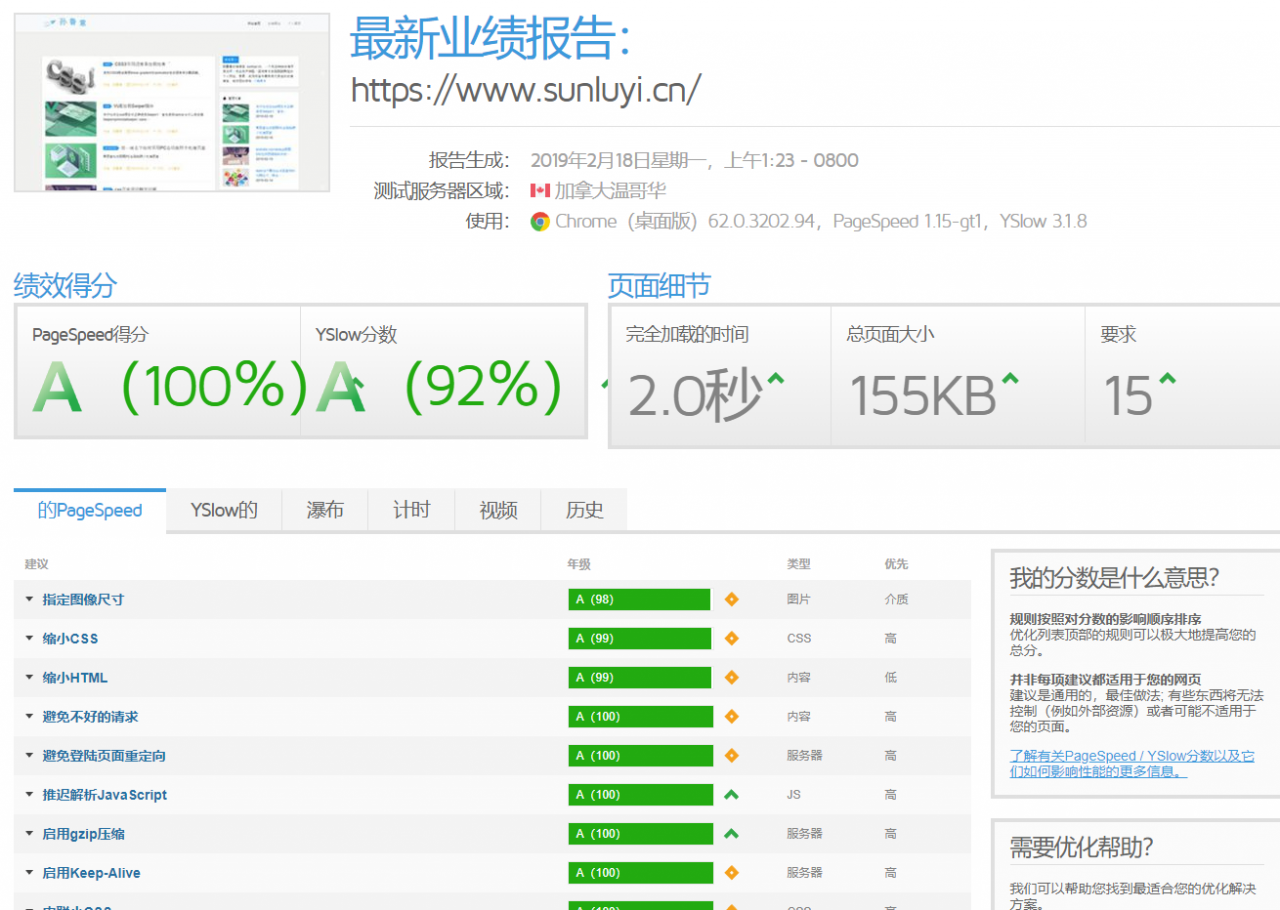Click the Canadian flag icon beside 加拿大温哥华
The width and height of the screenshot is (1280, 910).
click(540, 191)
